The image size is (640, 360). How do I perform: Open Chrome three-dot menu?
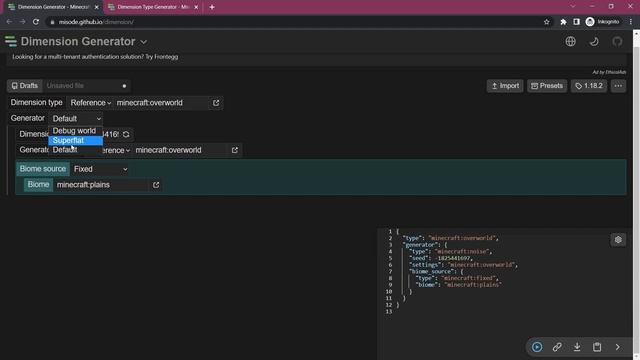(631, 22)
